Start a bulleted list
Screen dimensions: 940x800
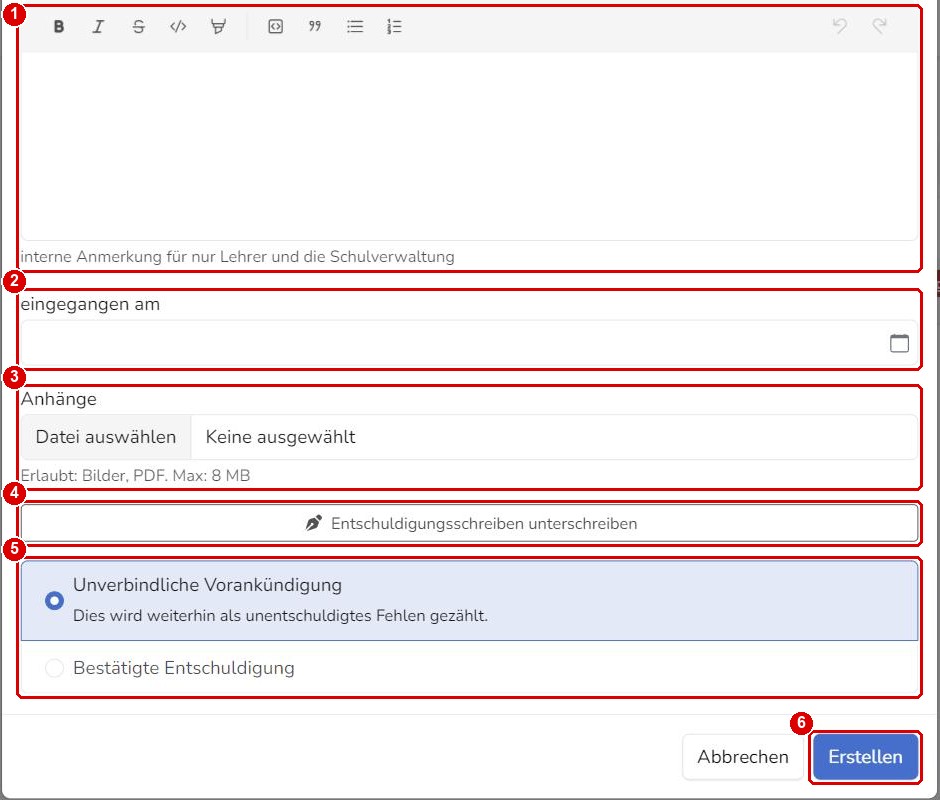[355, 26]
